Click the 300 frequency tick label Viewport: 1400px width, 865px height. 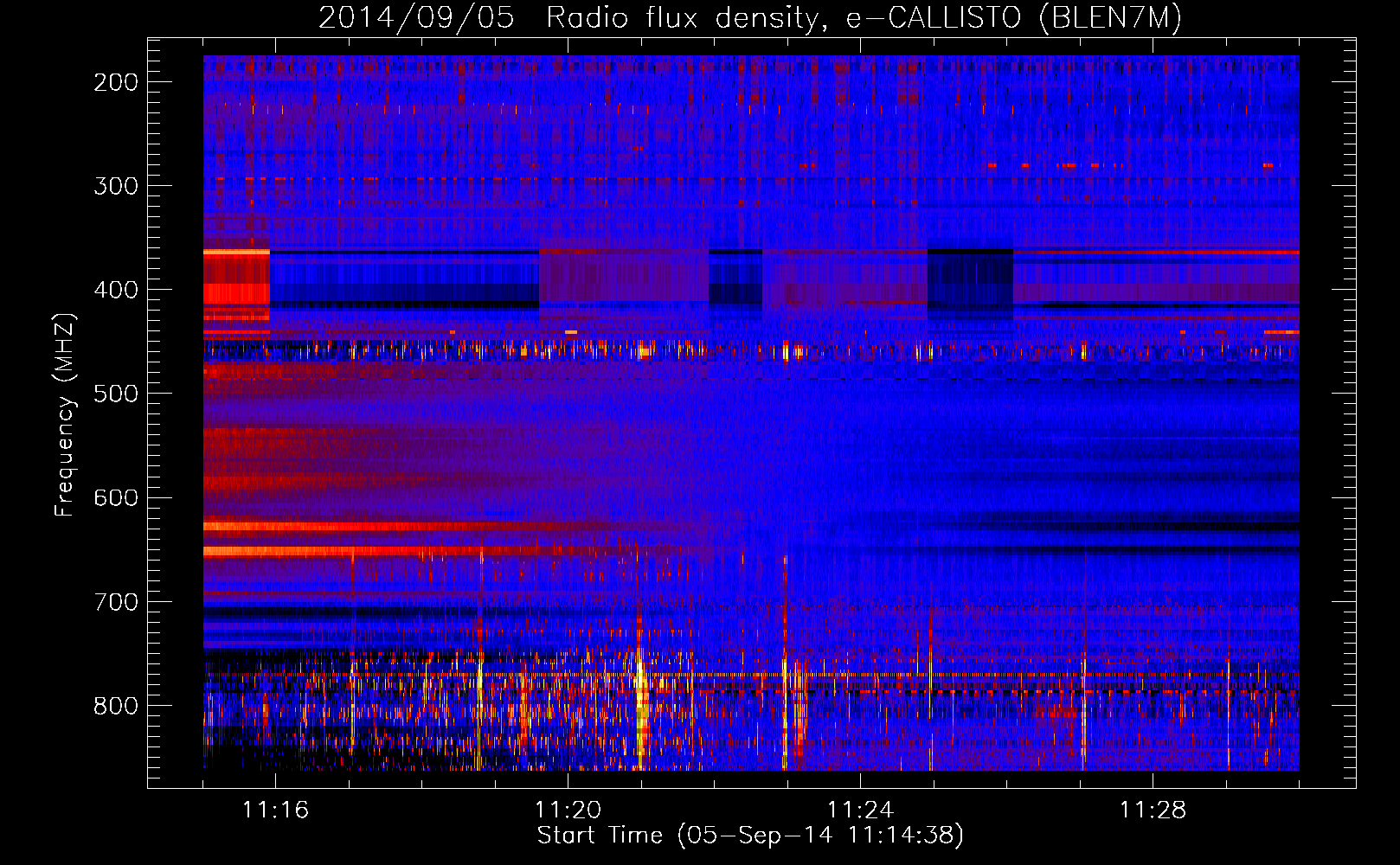click(x=116, y=186)
